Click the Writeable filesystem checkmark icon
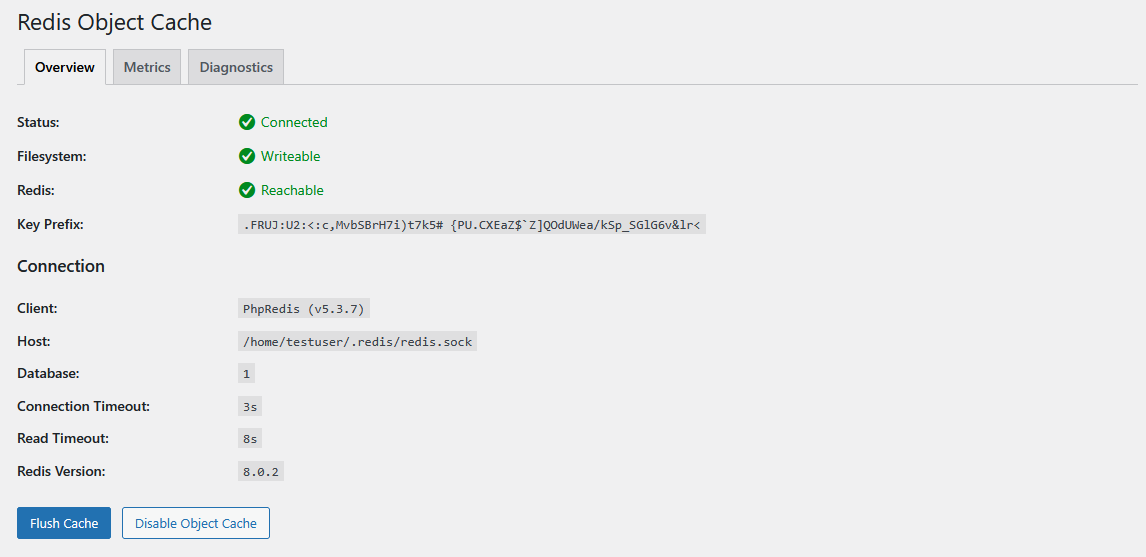This screenshot has width=1146, height=557. [x=247, y=156]
